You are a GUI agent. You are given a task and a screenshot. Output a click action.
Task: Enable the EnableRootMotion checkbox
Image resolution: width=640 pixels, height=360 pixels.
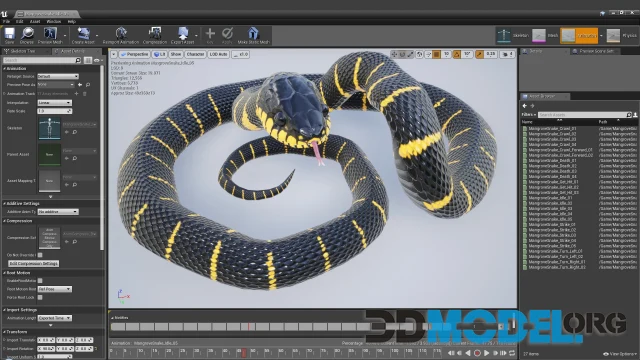tap(40, 281)
